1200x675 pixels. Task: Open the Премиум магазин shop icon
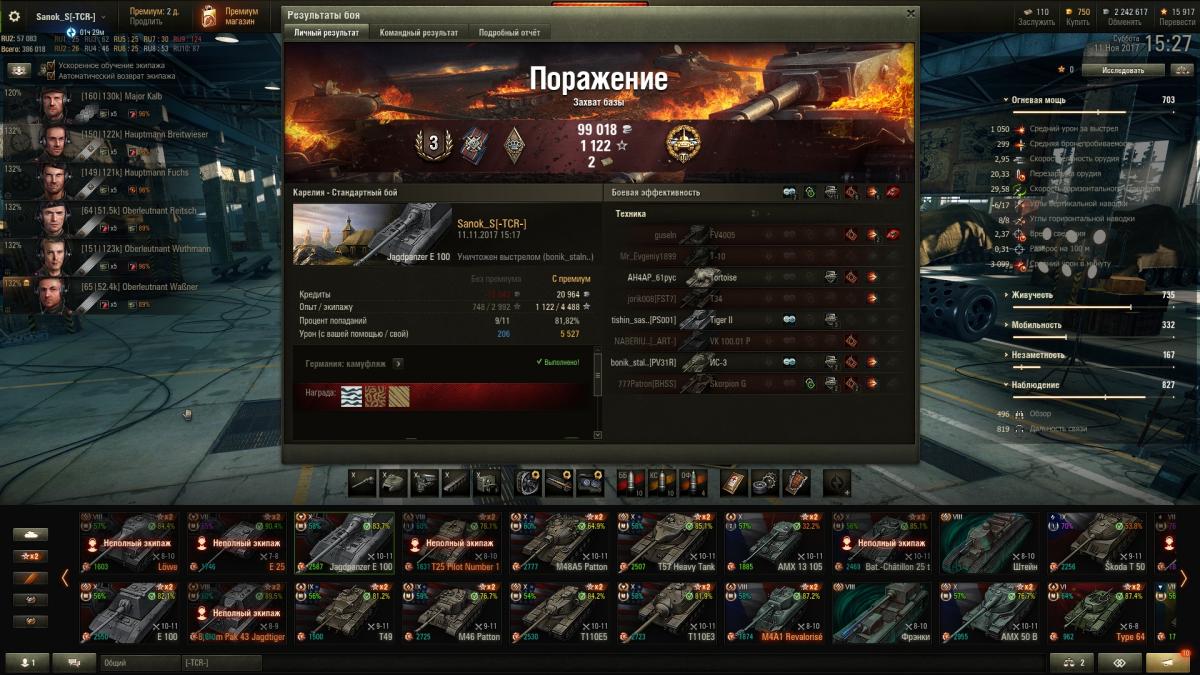(209, 16)
